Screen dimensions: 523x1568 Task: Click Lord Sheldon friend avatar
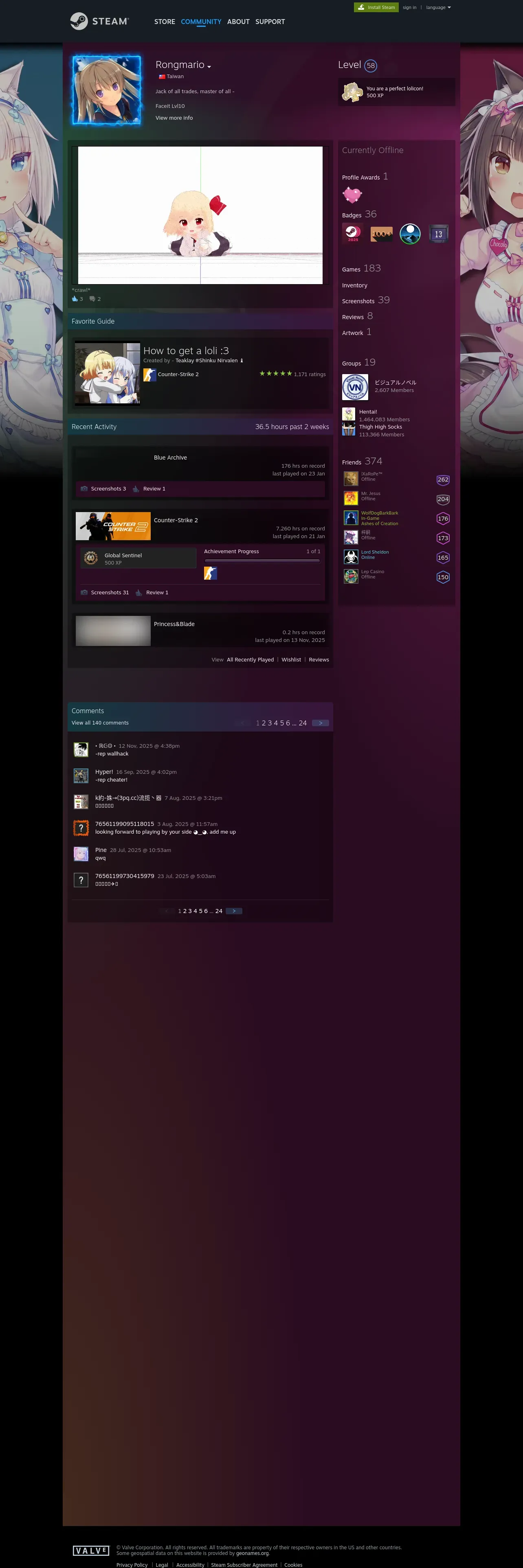click(351, 556)
